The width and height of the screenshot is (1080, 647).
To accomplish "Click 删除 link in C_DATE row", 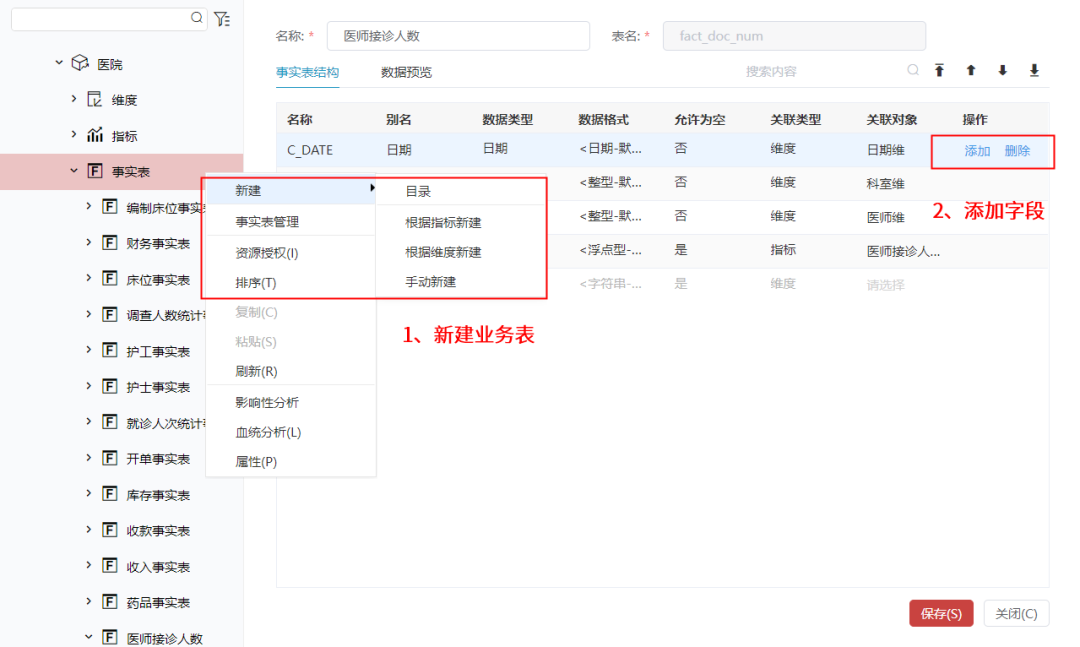I will (1017, 151).
